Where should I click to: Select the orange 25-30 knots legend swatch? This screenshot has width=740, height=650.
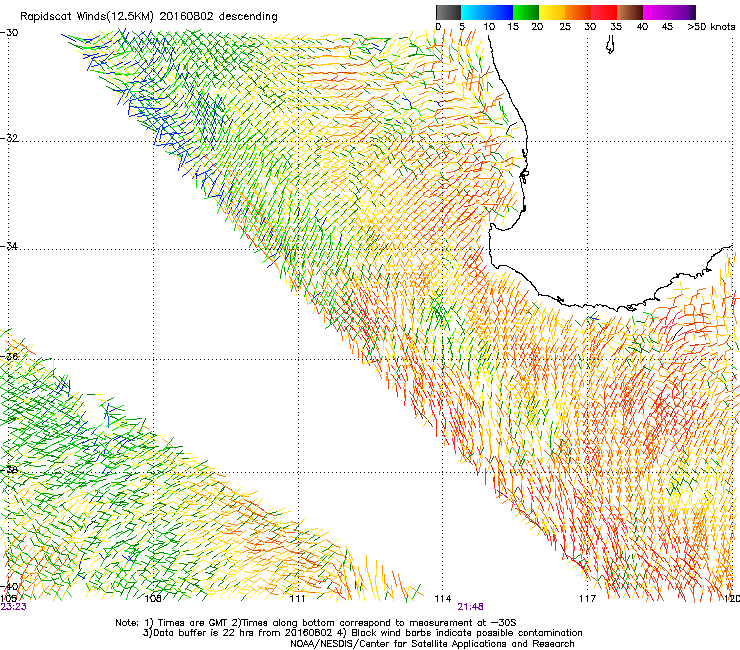(x=578, y=12)
